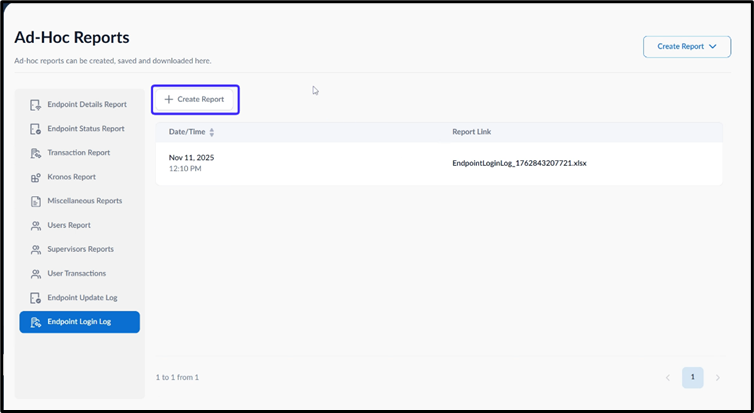The width and height of the screenshot is (754, 413).
Task: Click the Endpoint Update Log icon
Action: (36, 298)
